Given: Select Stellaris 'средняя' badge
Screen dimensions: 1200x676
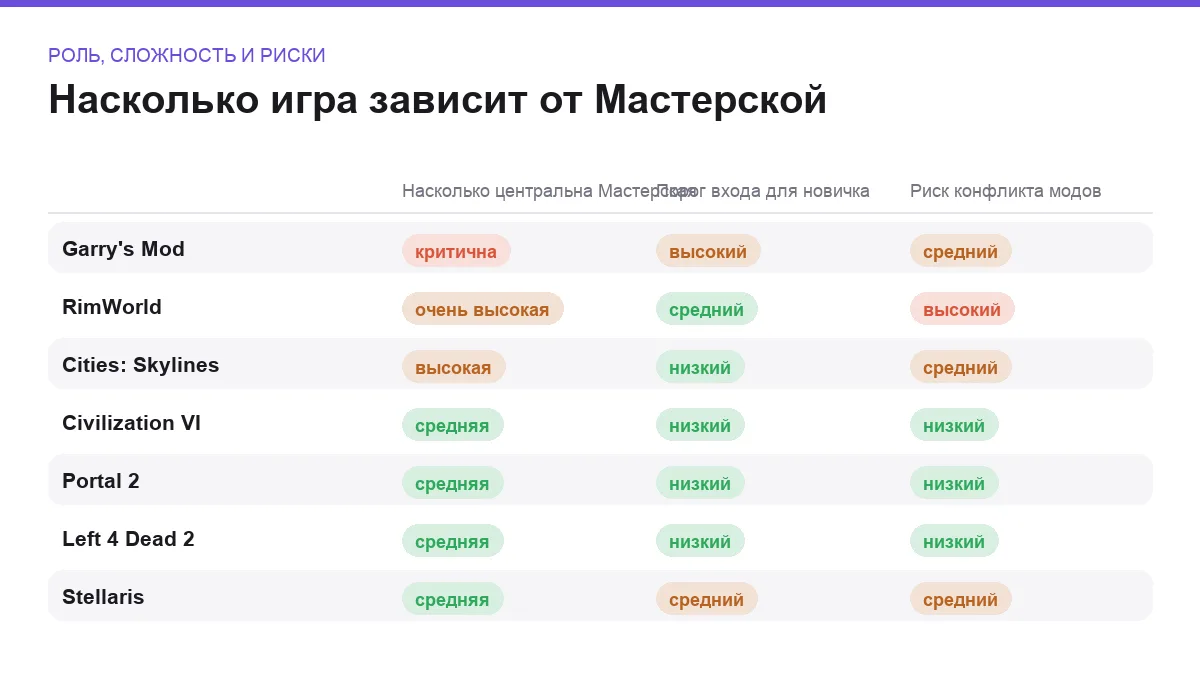Looking at the screenshot, I should (x=453, y=599).
